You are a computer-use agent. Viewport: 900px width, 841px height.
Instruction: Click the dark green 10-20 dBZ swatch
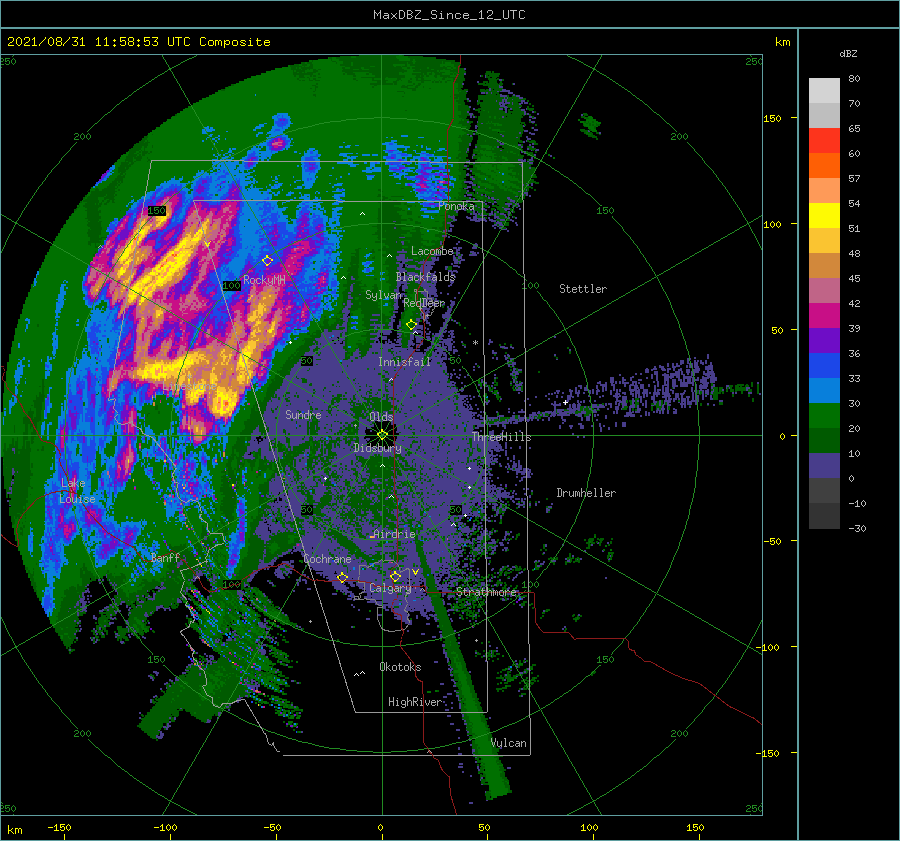(824, 440)
